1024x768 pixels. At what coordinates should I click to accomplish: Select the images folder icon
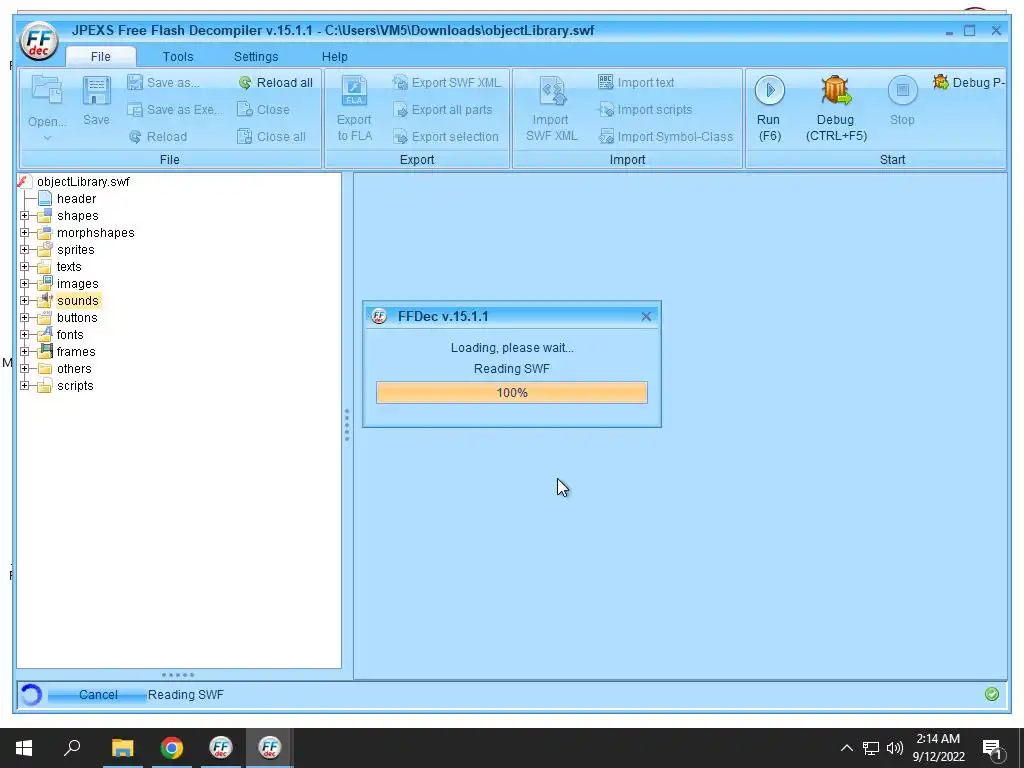click(44, 283)
